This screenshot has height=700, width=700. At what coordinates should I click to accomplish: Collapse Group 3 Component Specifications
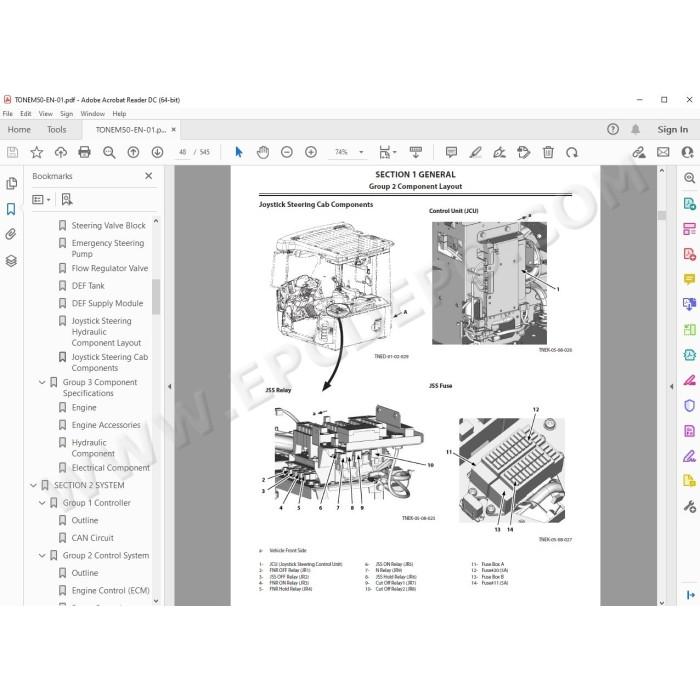(x=42, y=383)
